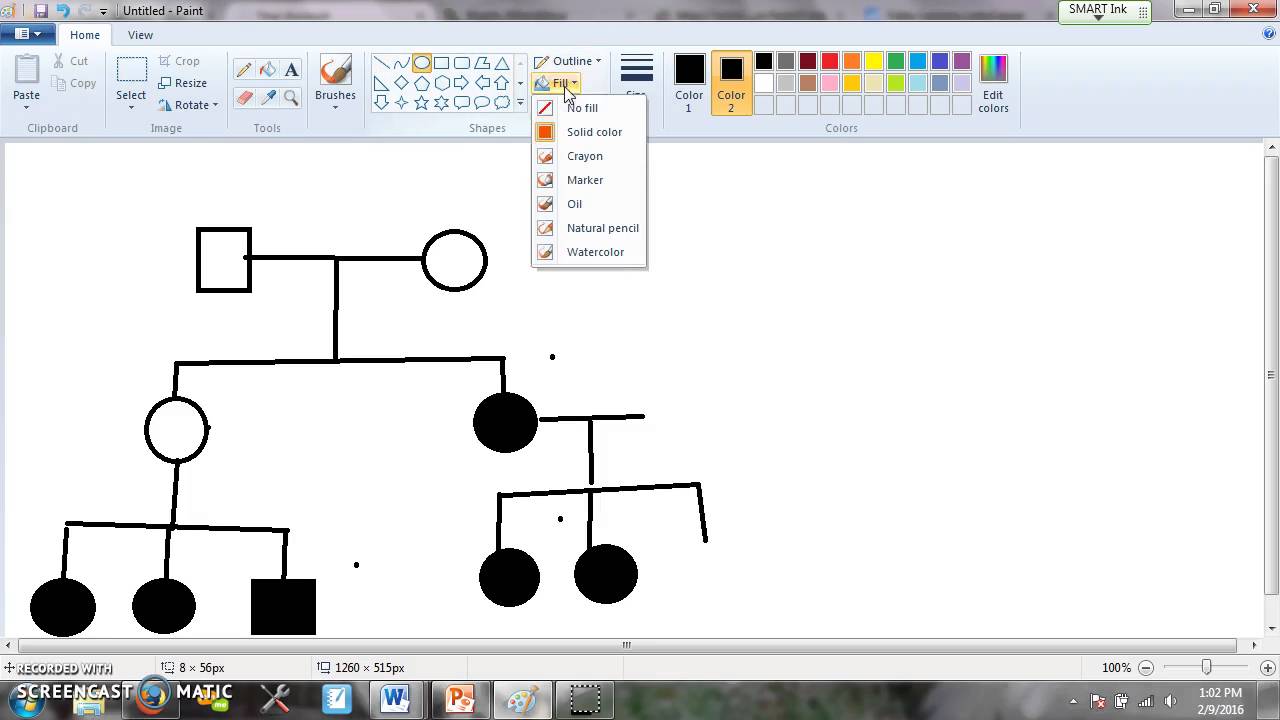Screen dimensions: 1280x720
Task: Click the zoom slider thumb
Action: [1206, 667]
